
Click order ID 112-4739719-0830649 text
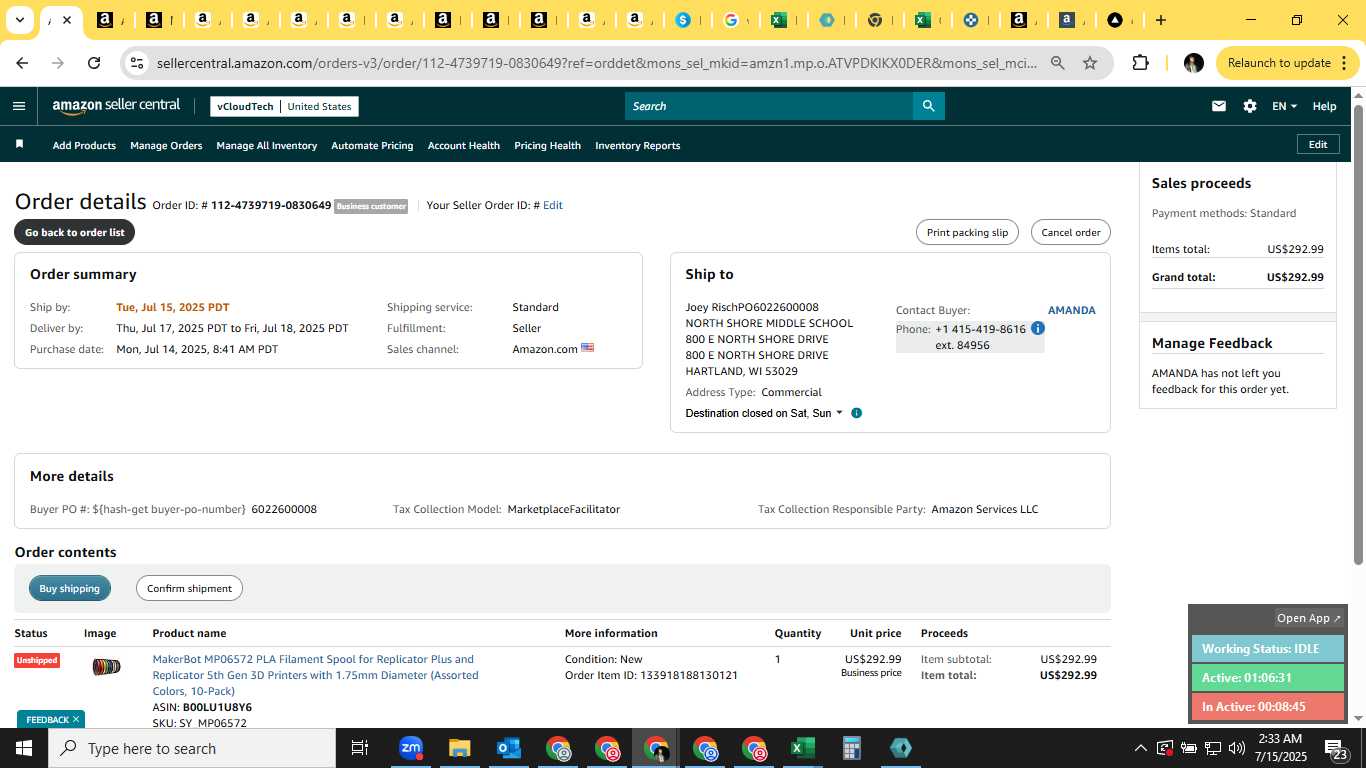[x=271, y=205]
